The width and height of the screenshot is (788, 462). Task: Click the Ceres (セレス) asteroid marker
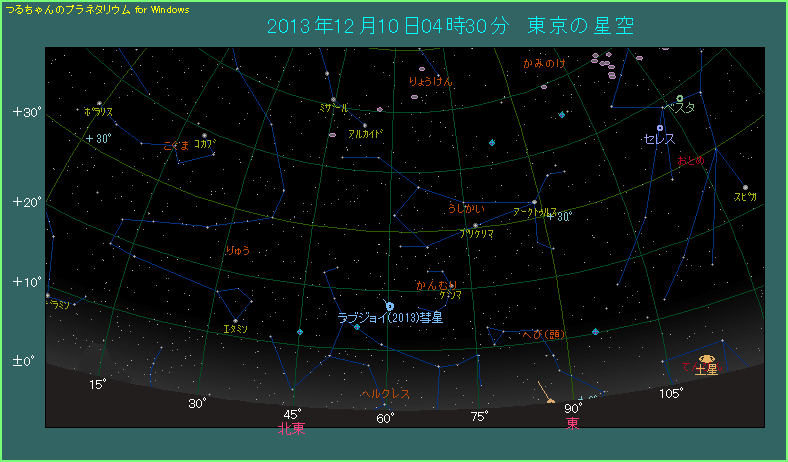[660, 127]
